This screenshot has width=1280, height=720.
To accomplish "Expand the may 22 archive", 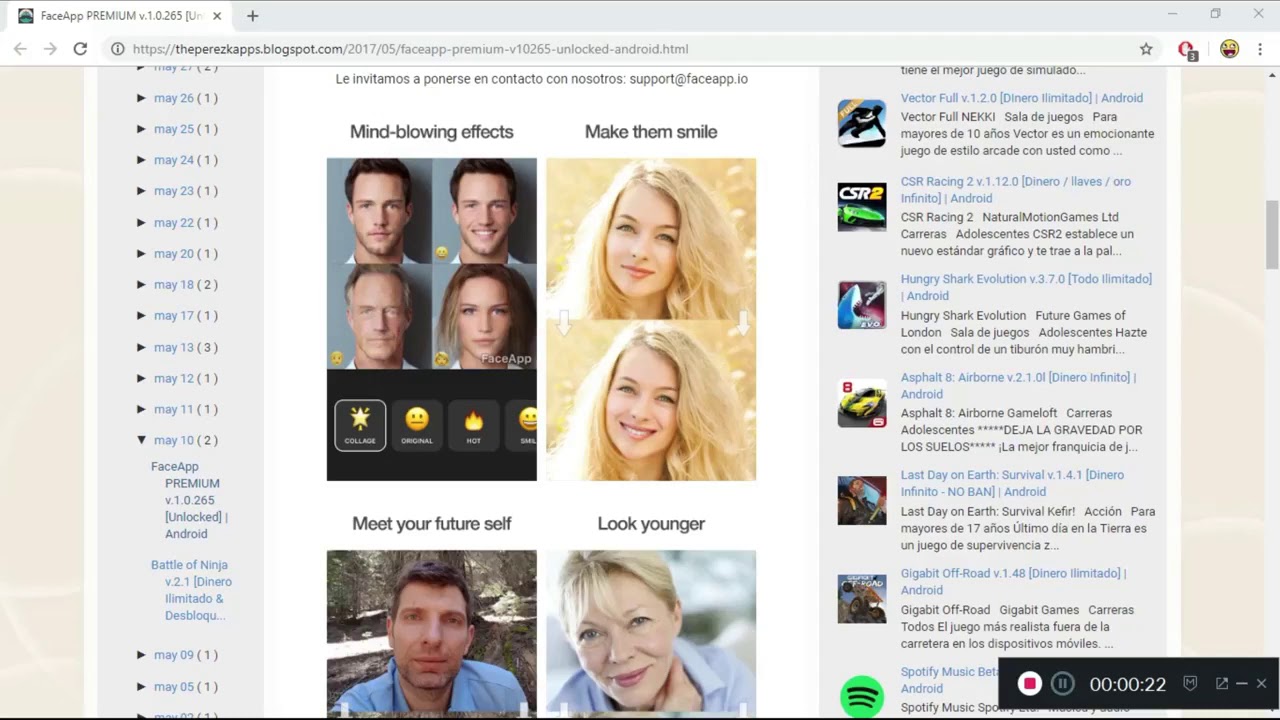I will tap(141, 222).
